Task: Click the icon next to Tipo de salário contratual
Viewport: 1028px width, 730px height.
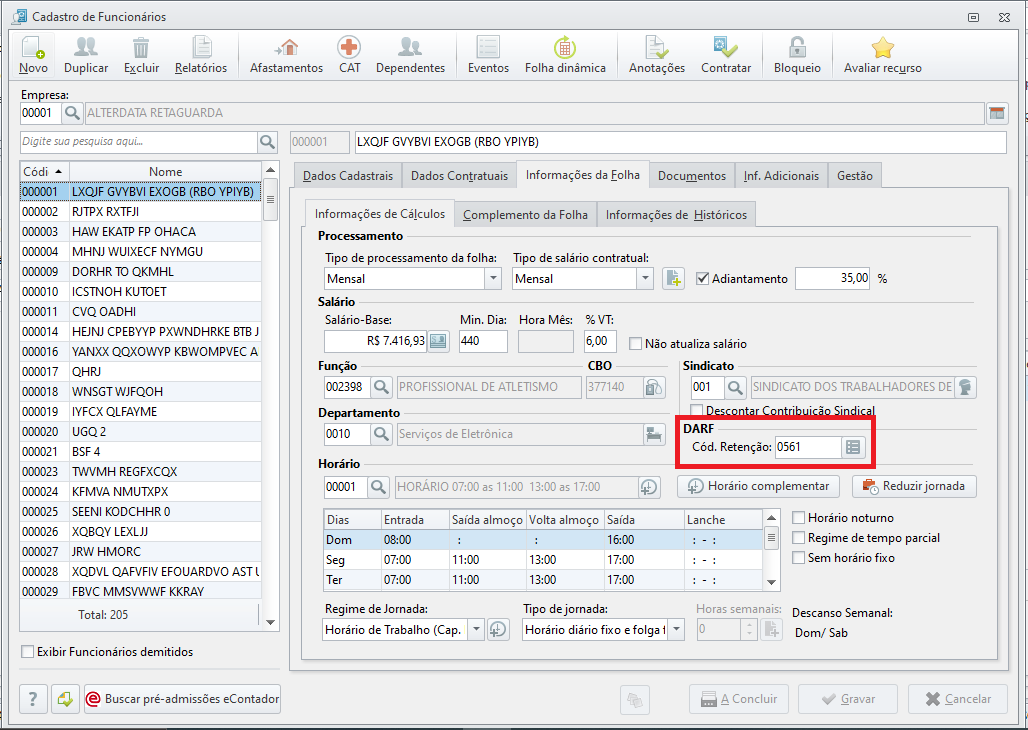Action: pos(673,279)
